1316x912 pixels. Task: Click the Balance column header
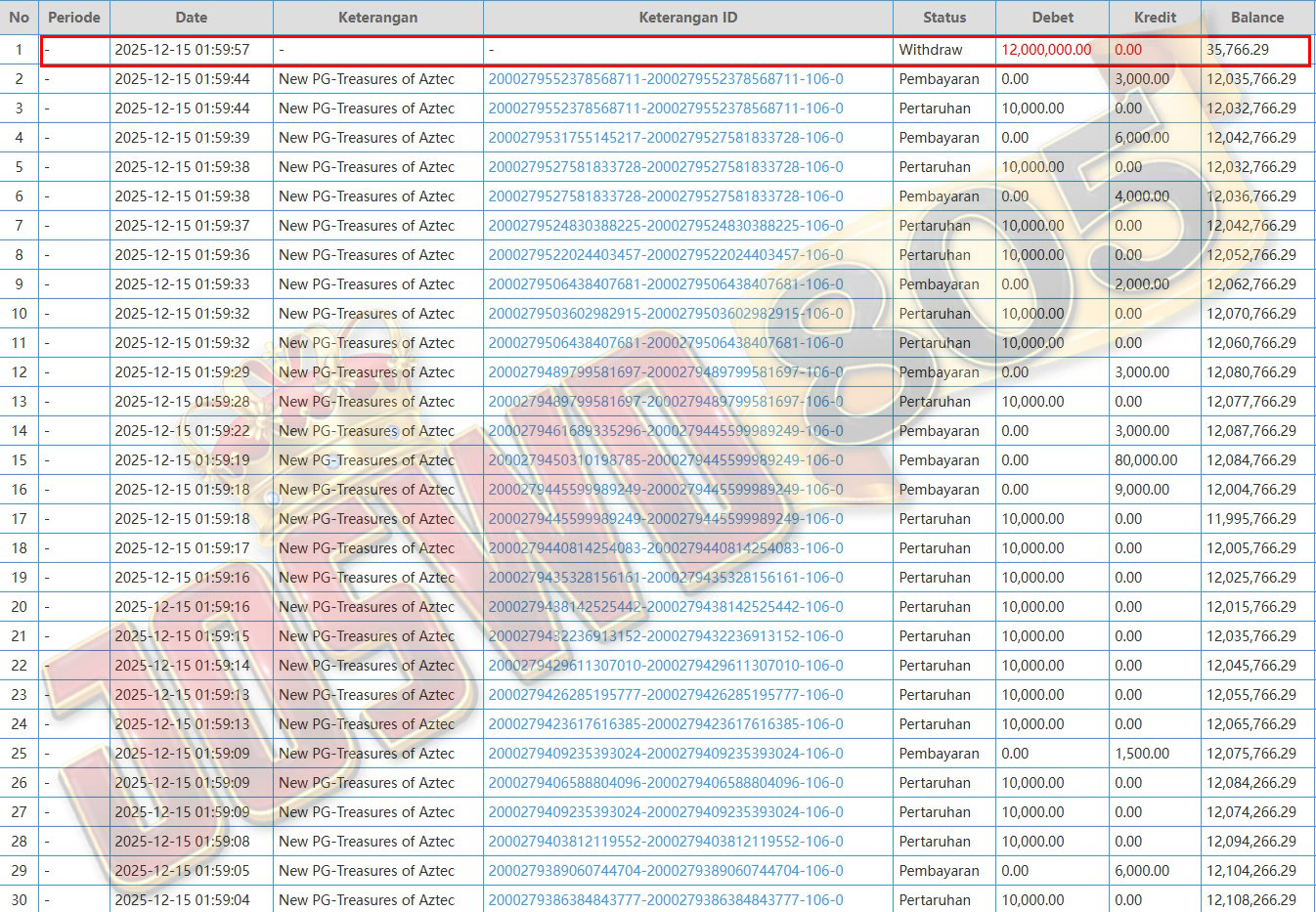click(1256, 18)
